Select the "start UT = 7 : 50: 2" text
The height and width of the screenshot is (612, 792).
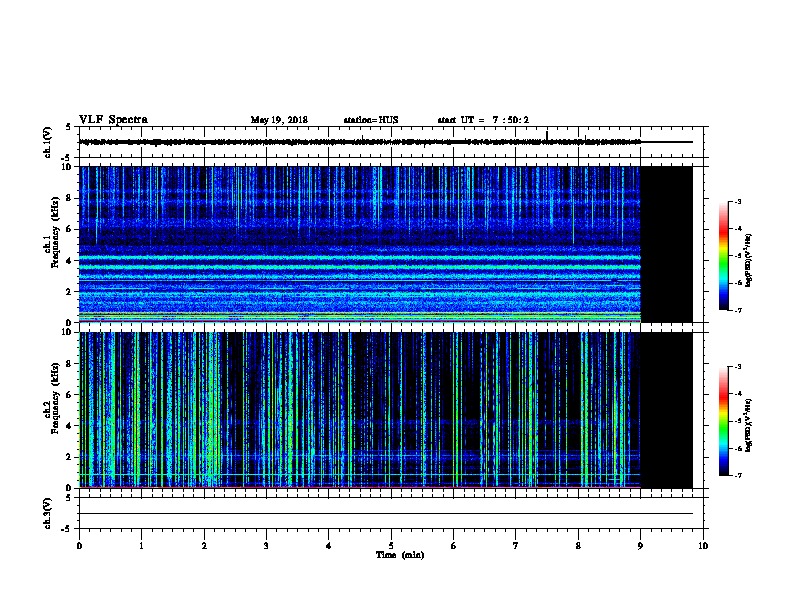pyautogui.click(x=483, y=120)
